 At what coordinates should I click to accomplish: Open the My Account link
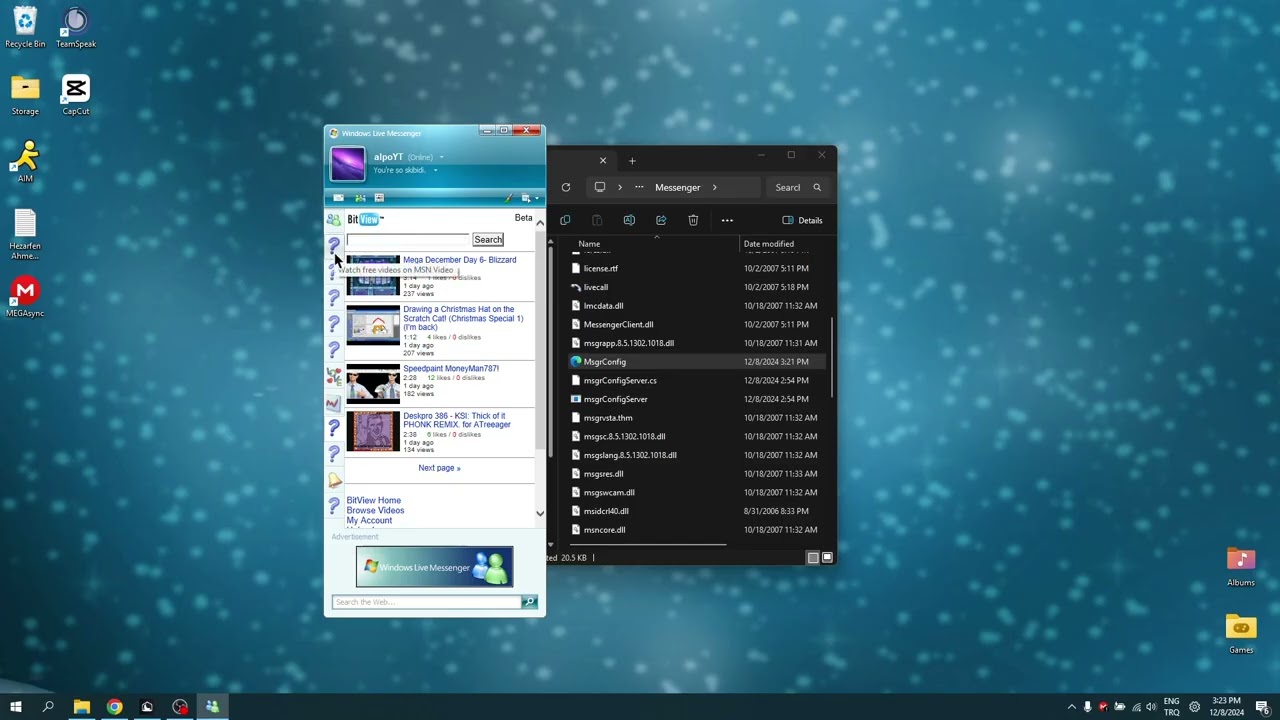point(369,520)
